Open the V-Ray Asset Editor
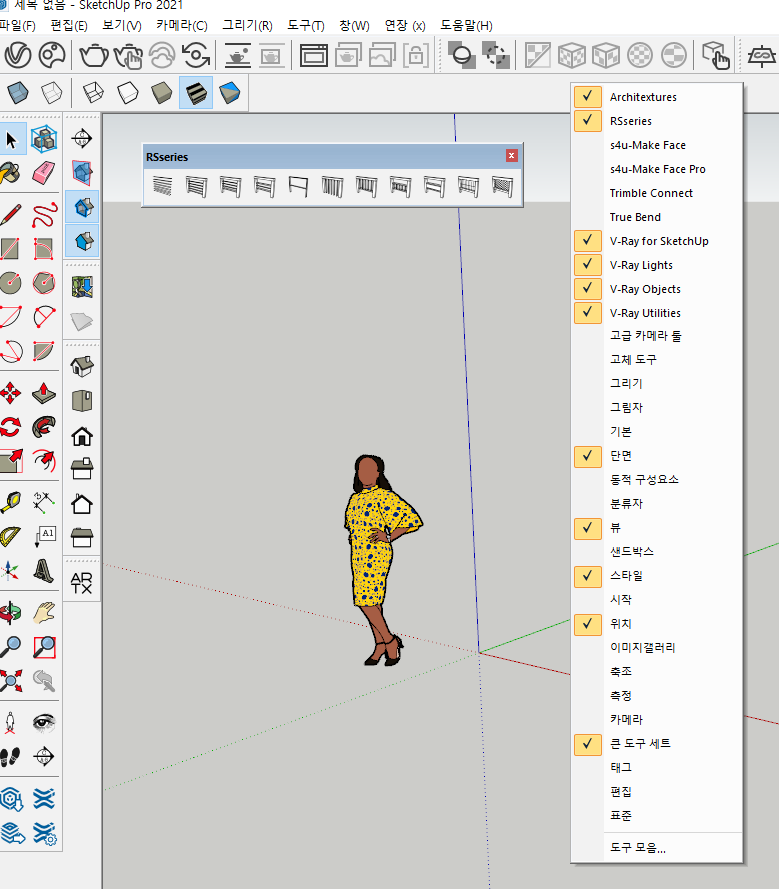The height and width of the screenshot is (889, 779). 18,56
